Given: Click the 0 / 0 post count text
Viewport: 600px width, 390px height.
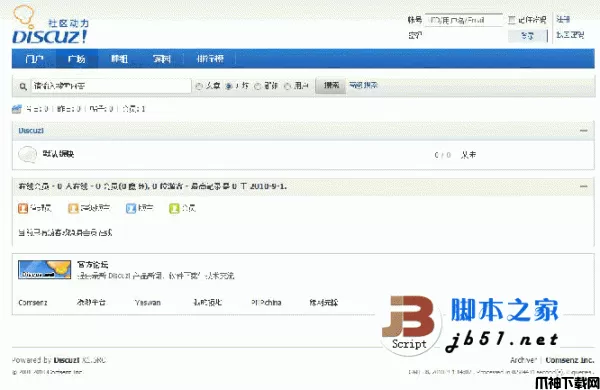Looking at the screenshot, I should point(443,155).
